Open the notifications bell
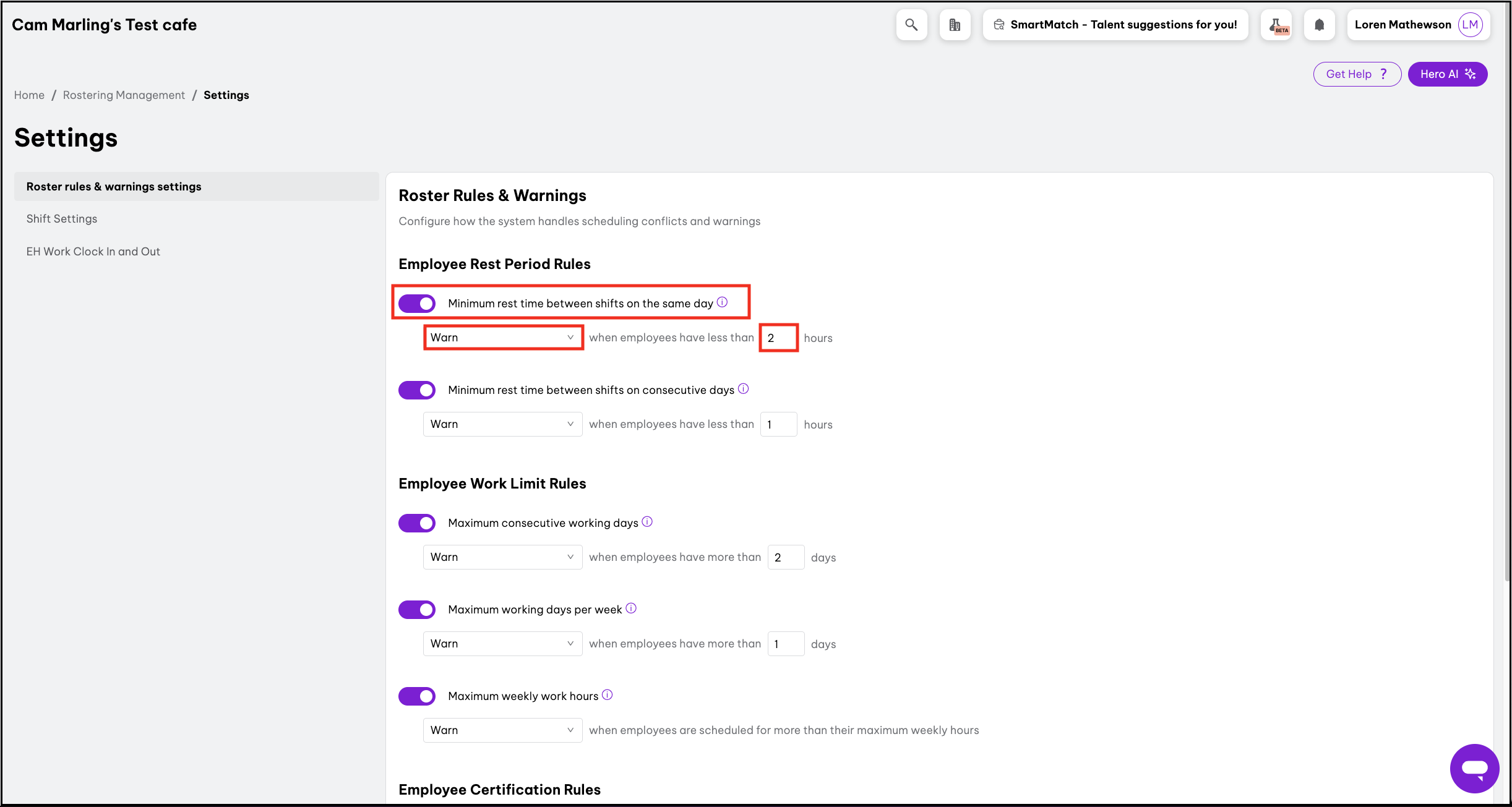 point(1319,25)
